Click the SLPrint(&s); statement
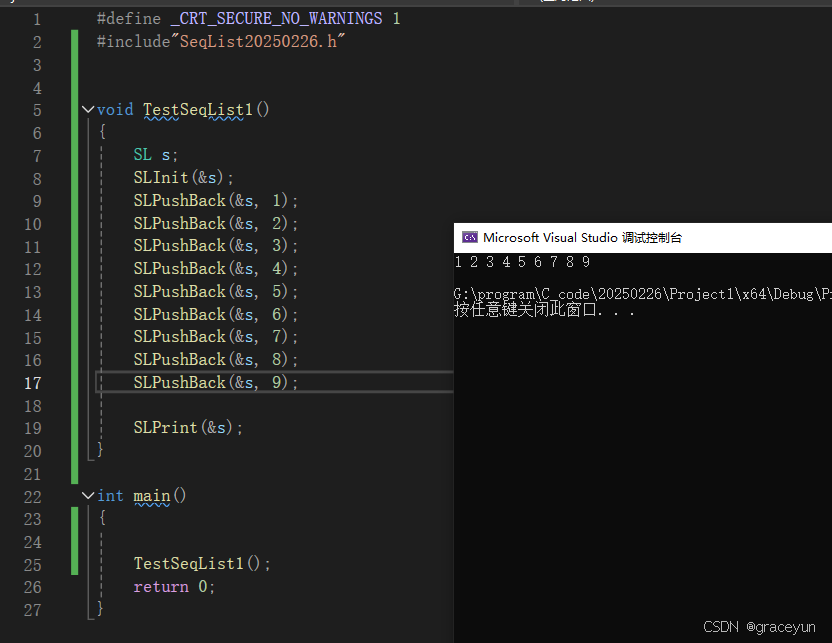 click(x=188, y=428)
